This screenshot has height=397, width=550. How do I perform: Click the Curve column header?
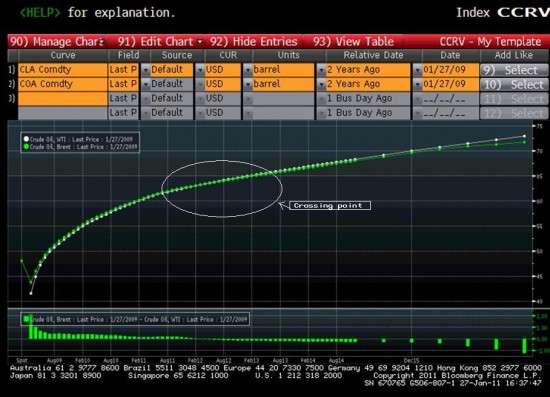pos(63,55)
